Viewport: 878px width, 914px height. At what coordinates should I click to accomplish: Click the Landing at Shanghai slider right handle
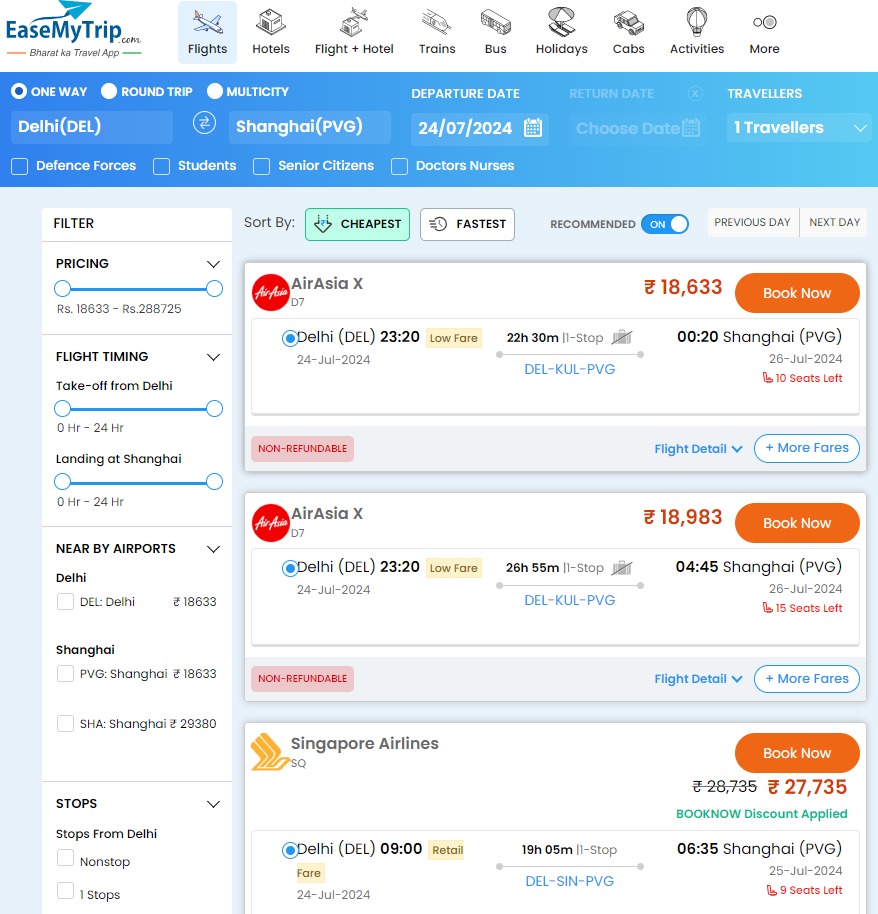tap(215, 481)
